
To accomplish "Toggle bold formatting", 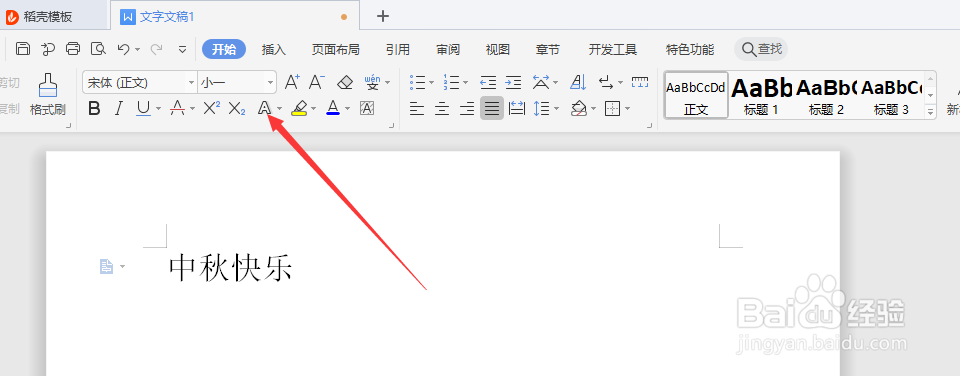I will point(94,108).
